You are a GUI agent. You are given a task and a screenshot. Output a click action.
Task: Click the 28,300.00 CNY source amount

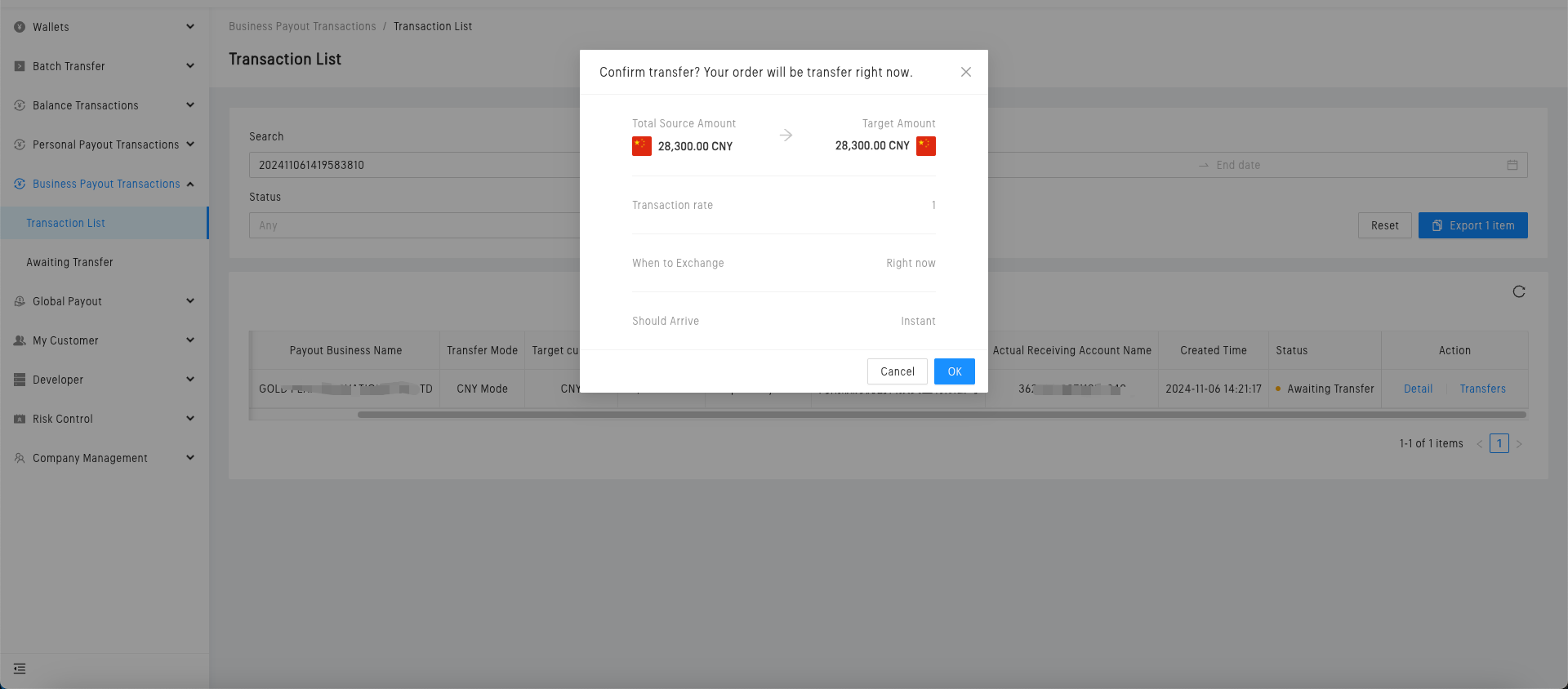(695, 146)
